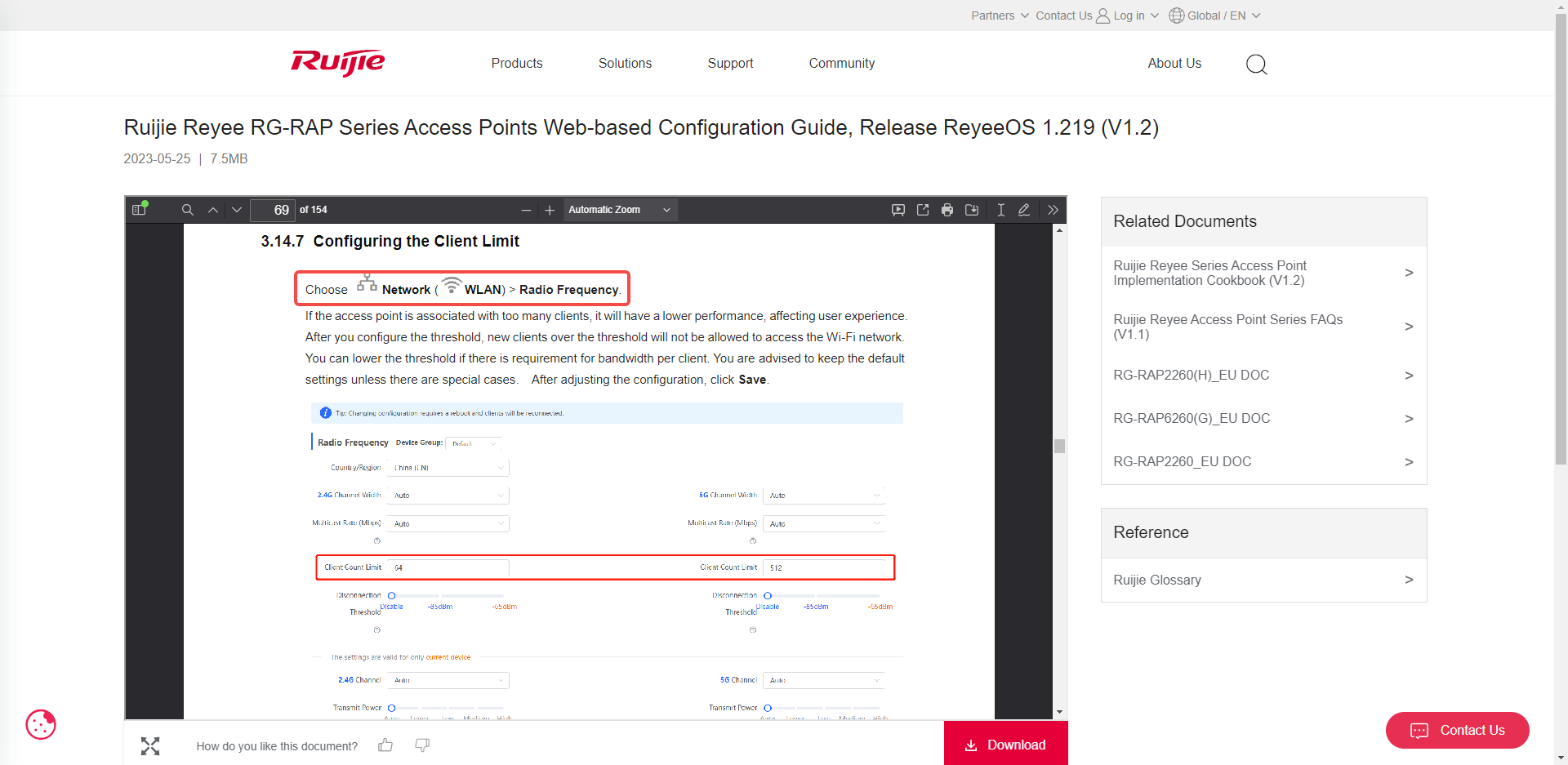The height and width of the screenshot is (765, 1568).
Task: Zoom out of the PDF
Action: pos(526,210)
